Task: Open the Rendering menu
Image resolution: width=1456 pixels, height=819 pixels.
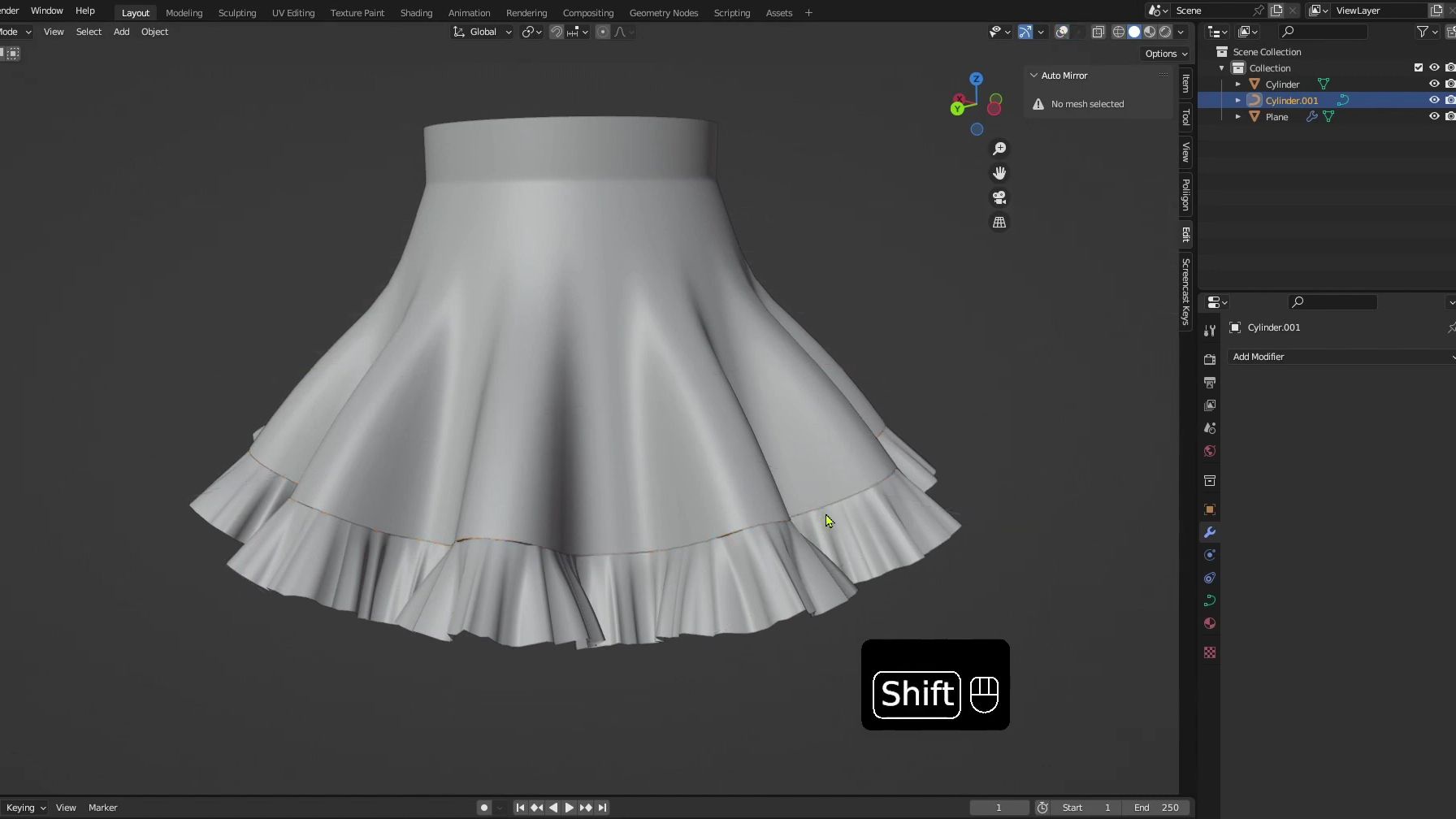Action: point(526,12)
